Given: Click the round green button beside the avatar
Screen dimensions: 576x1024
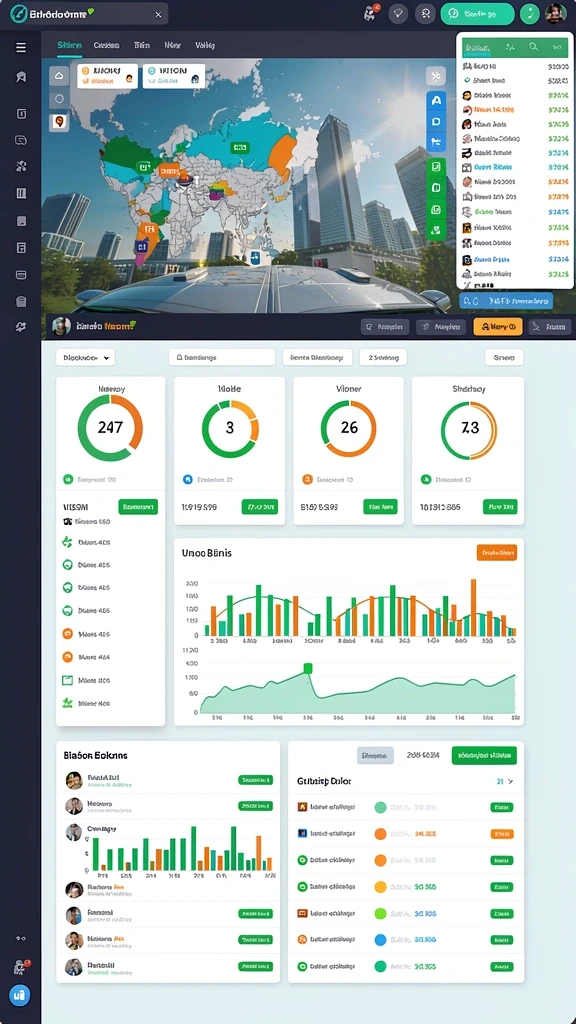Looking at the screenshot, I should (530, 14).
